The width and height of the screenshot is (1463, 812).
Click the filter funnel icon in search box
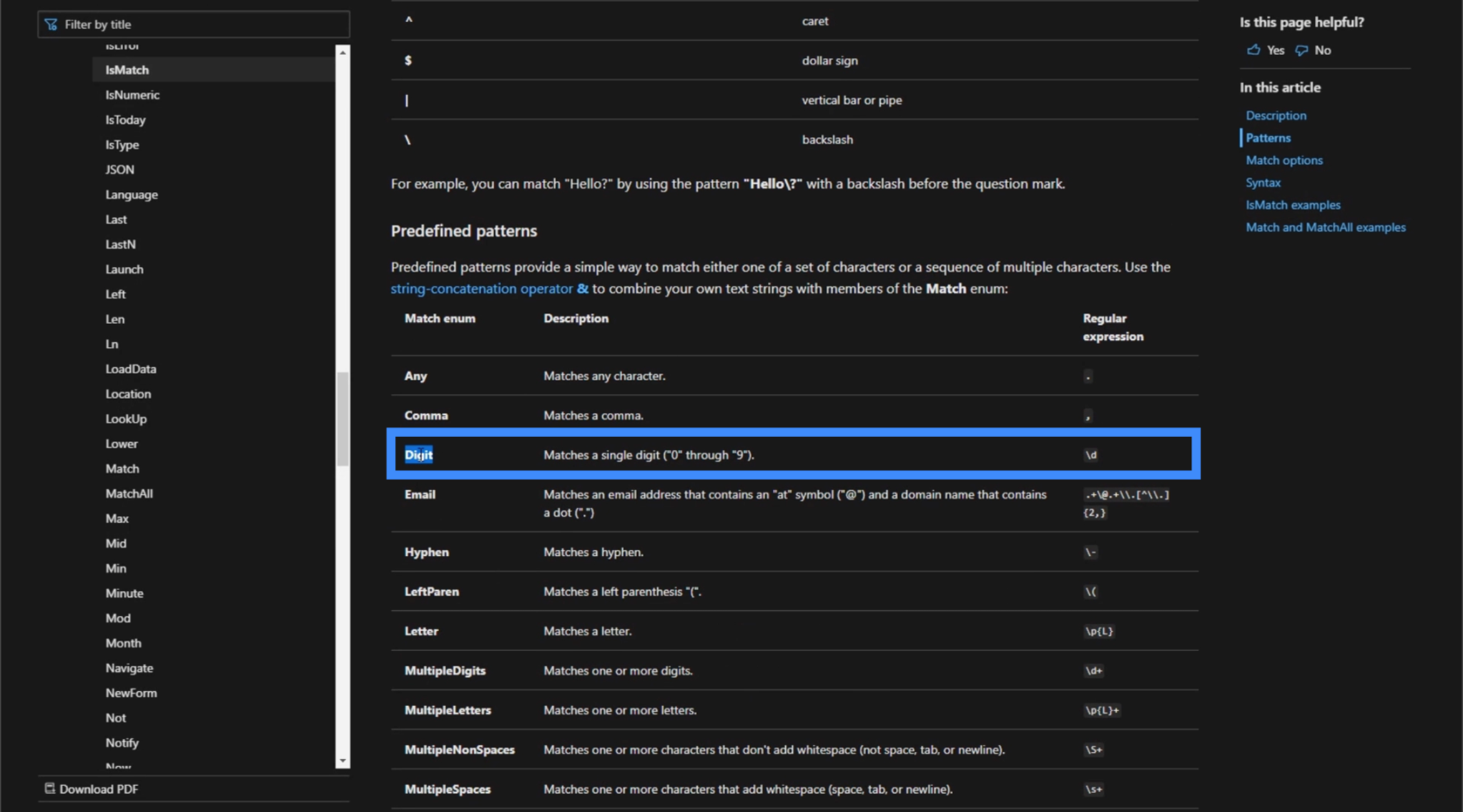(x=51, y=24)
